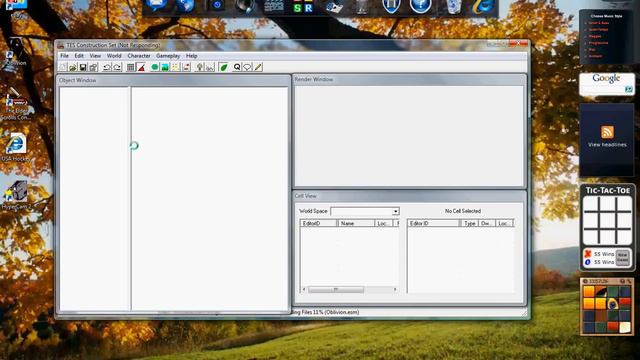Viewport: 640px width, 360px height.
Task: Click the center Tic-Tac-Toe square
Action: tap(607, 220)
